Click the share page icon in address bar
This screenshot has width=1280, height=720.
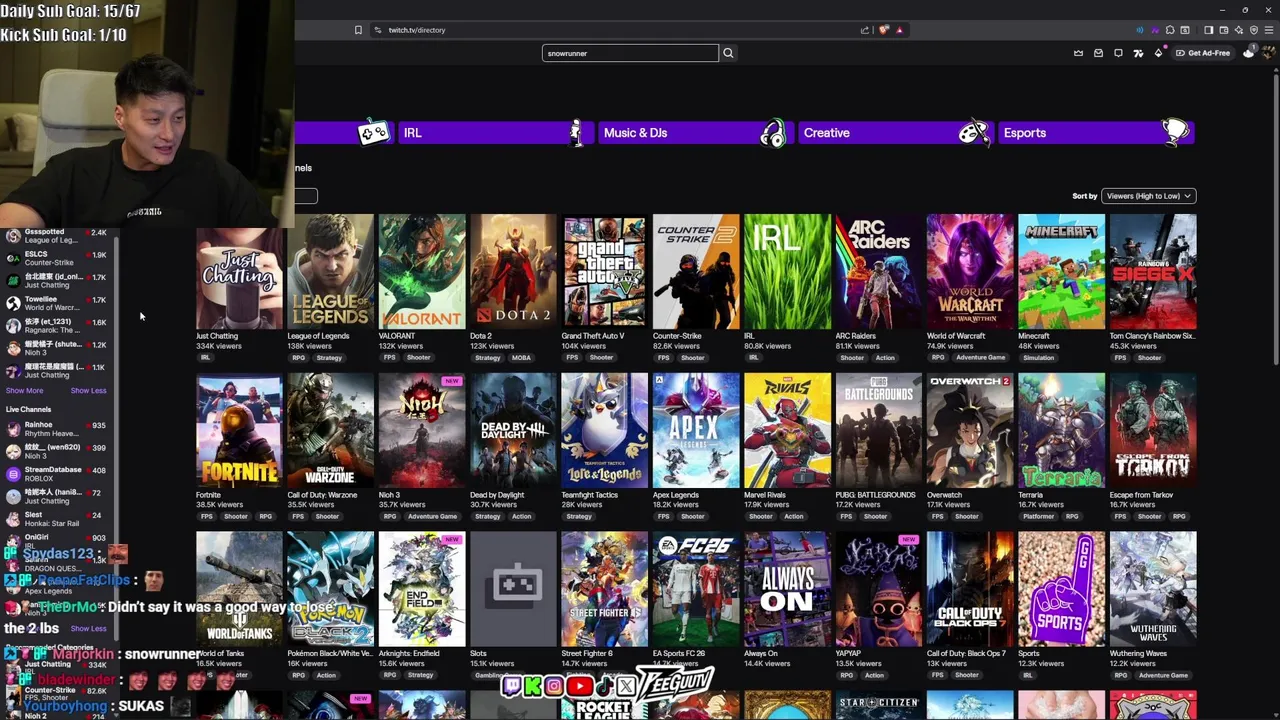click(x=865, y=30)
